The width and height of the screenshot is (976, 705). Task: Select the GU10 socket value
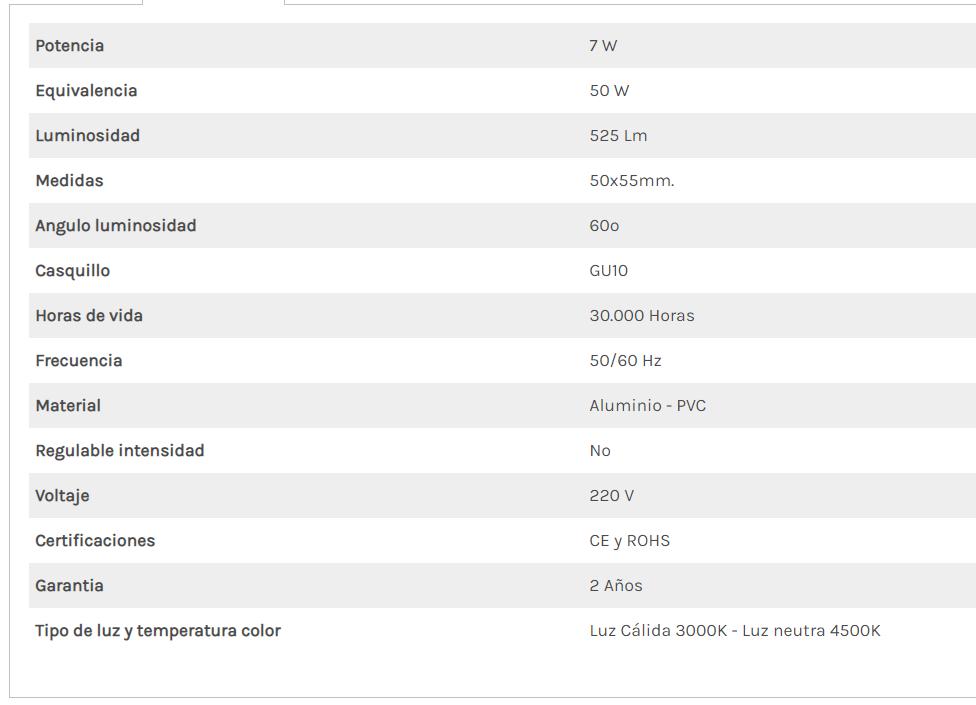(608, 271)
